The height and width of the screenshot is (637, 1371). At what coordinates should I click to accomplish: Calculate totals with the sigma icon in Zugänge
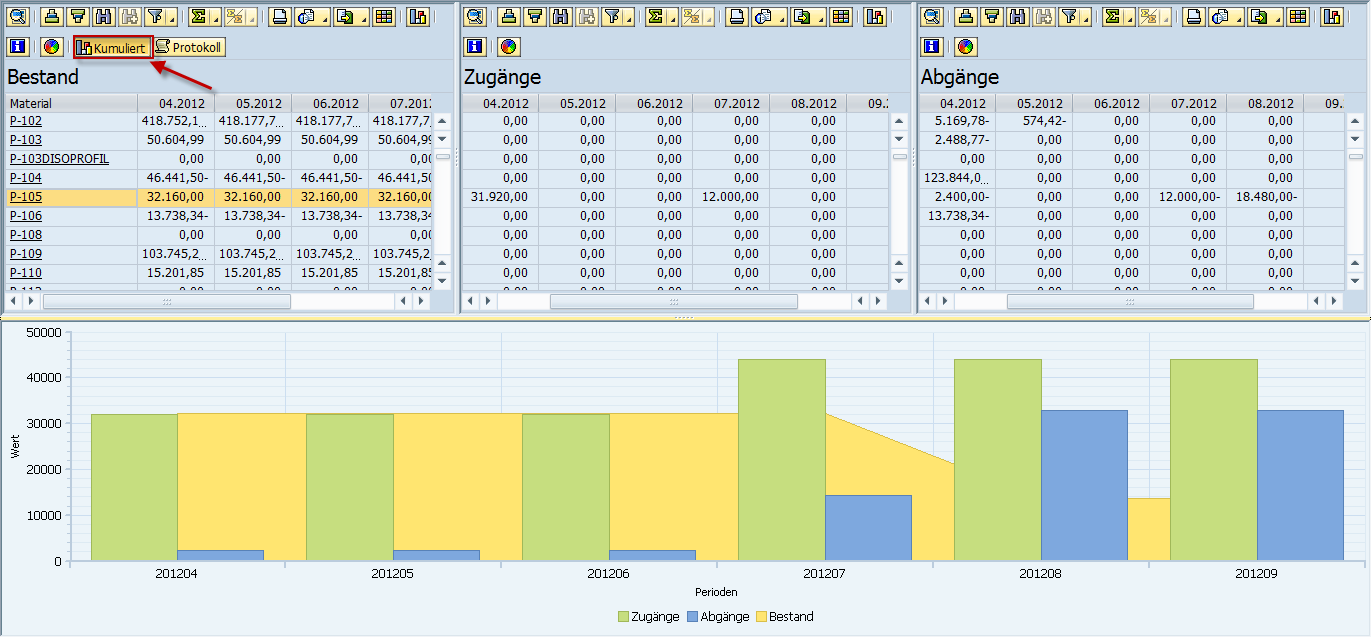pos(657,17)
